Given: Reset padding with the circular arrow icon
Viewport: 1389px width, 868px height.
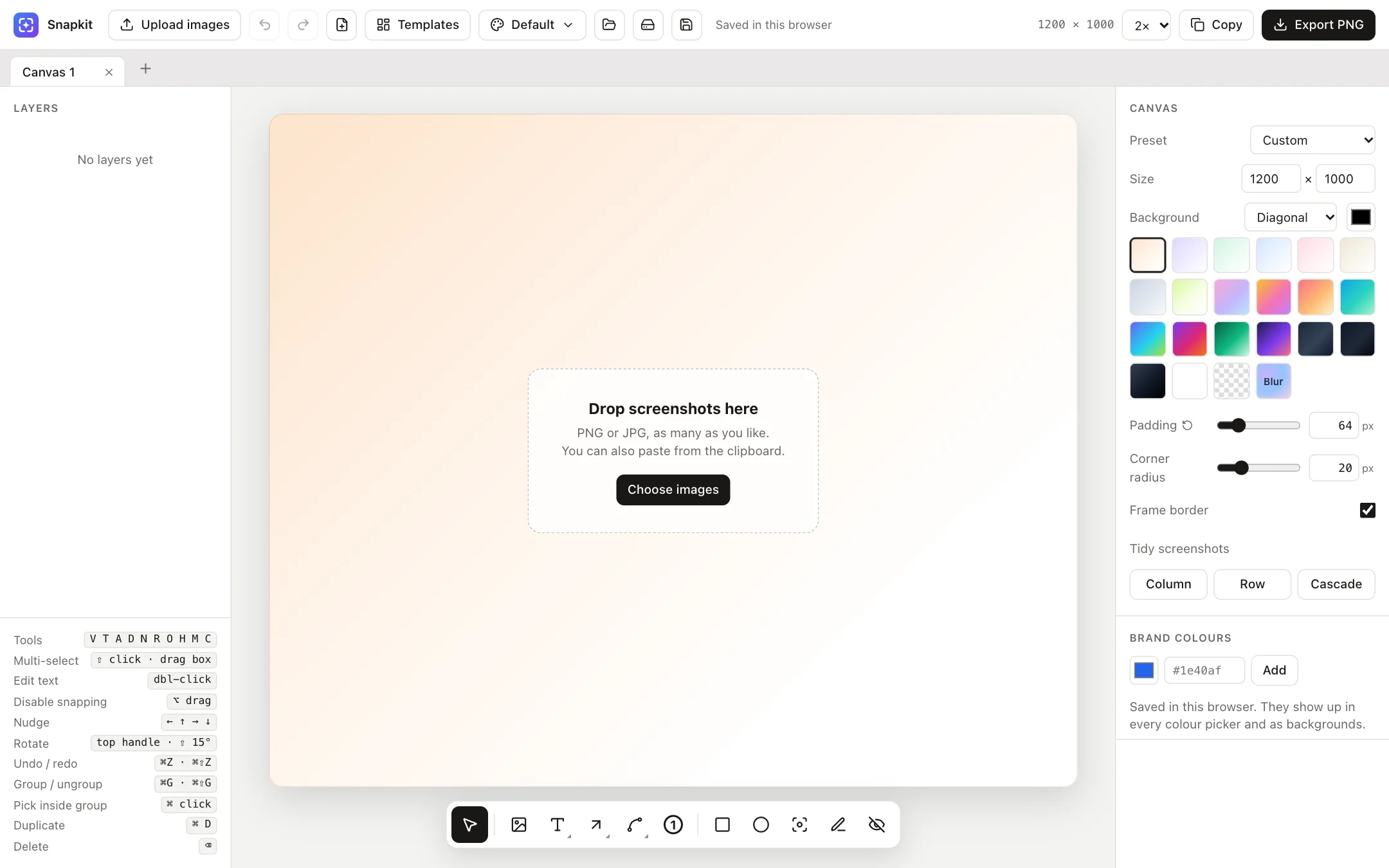Looking at the screenshot, I should pyautogui.click(x=1188, y=425).
